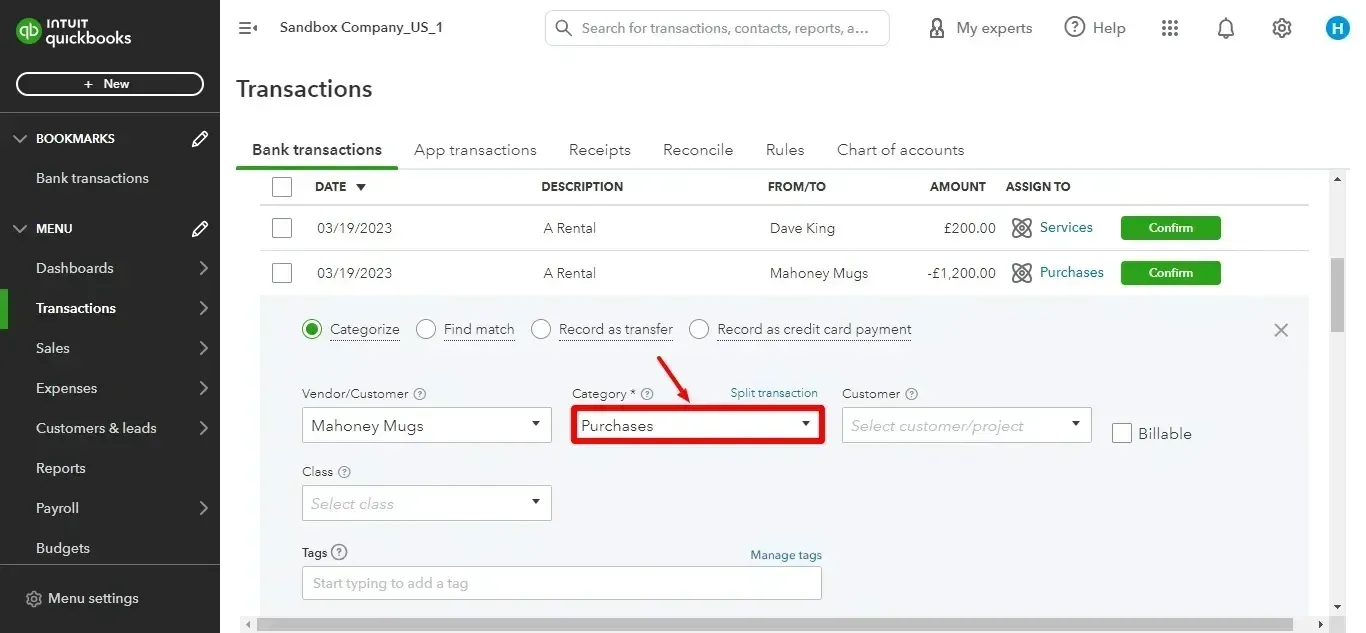
Task: Open the apps grid icon
Action: [x=1170, y=28]
